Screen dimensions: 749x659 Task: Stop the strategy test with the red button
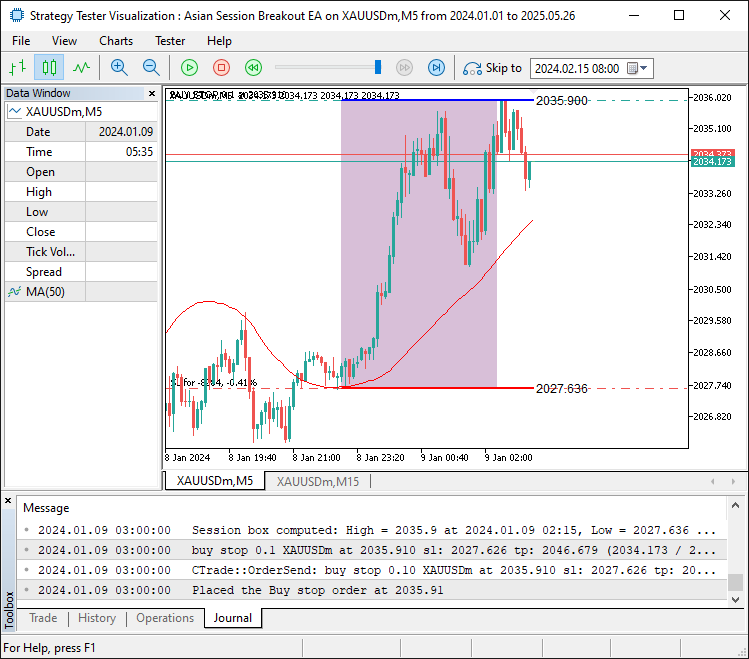coord(221,68)
